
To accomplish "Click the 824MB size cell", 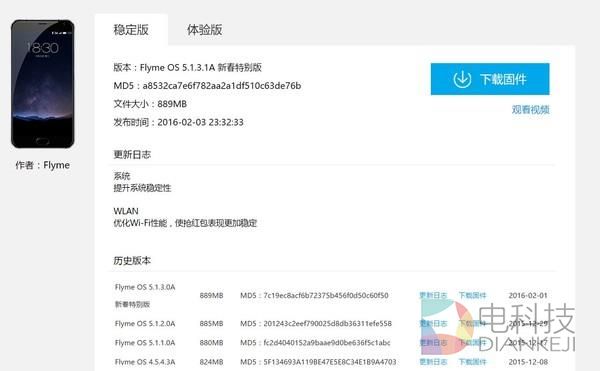I will tap(211, 362).
